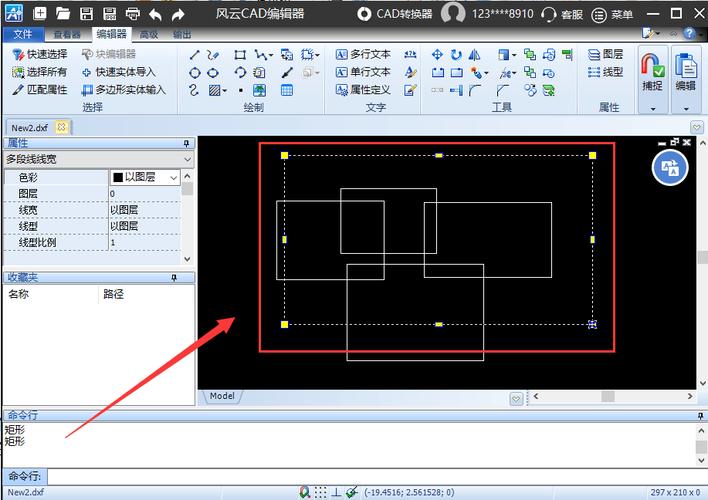This screenshot has height=500, width=708.
Task: Open the 菜单 menu dropdown
Action: [614, 15]
